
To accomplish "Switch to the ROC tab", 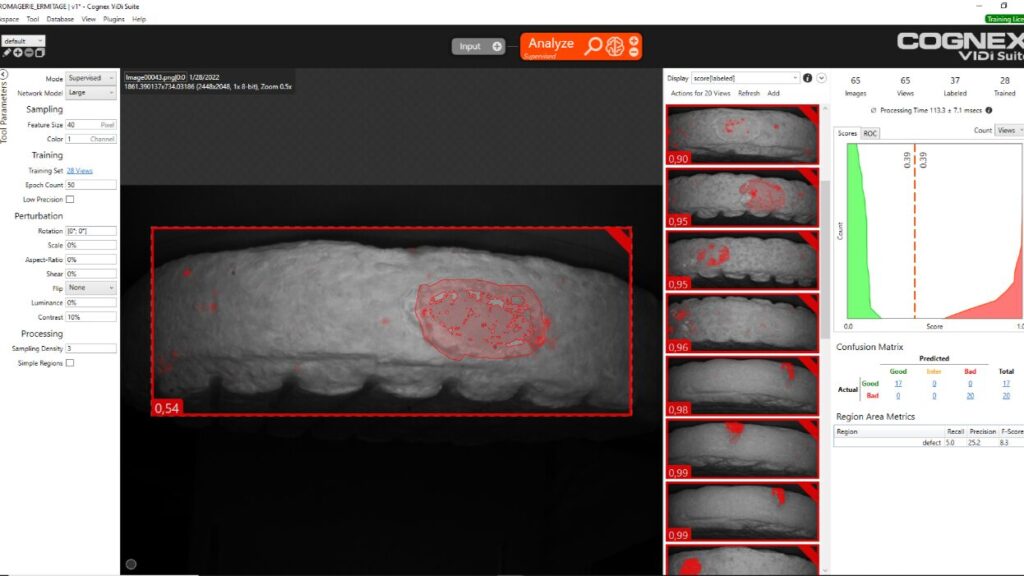I will click(x=870, y=133).
